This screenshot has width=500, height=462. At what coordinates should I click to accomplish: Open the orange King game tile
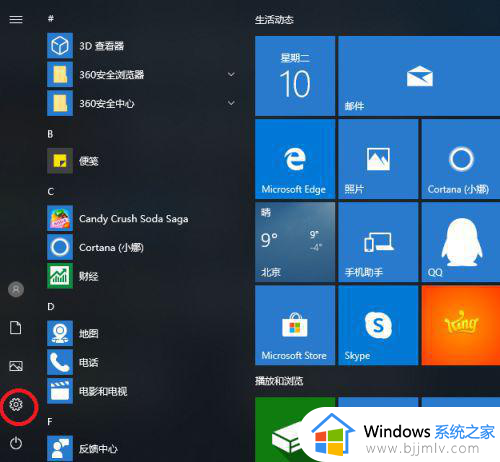tap(461, 325)
